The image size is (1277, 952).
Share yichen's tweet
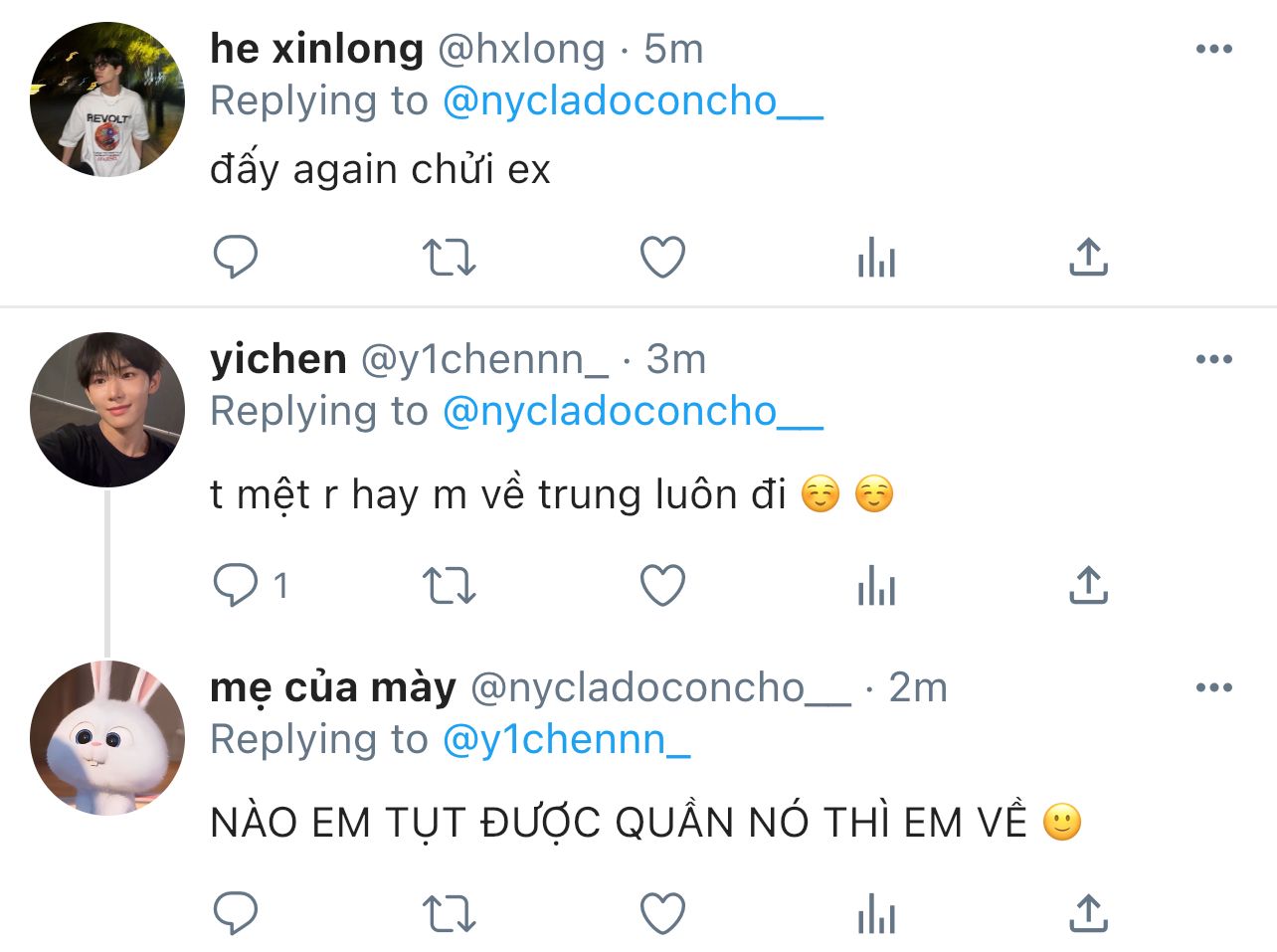pyautogui.click(x=1088, y=585)
